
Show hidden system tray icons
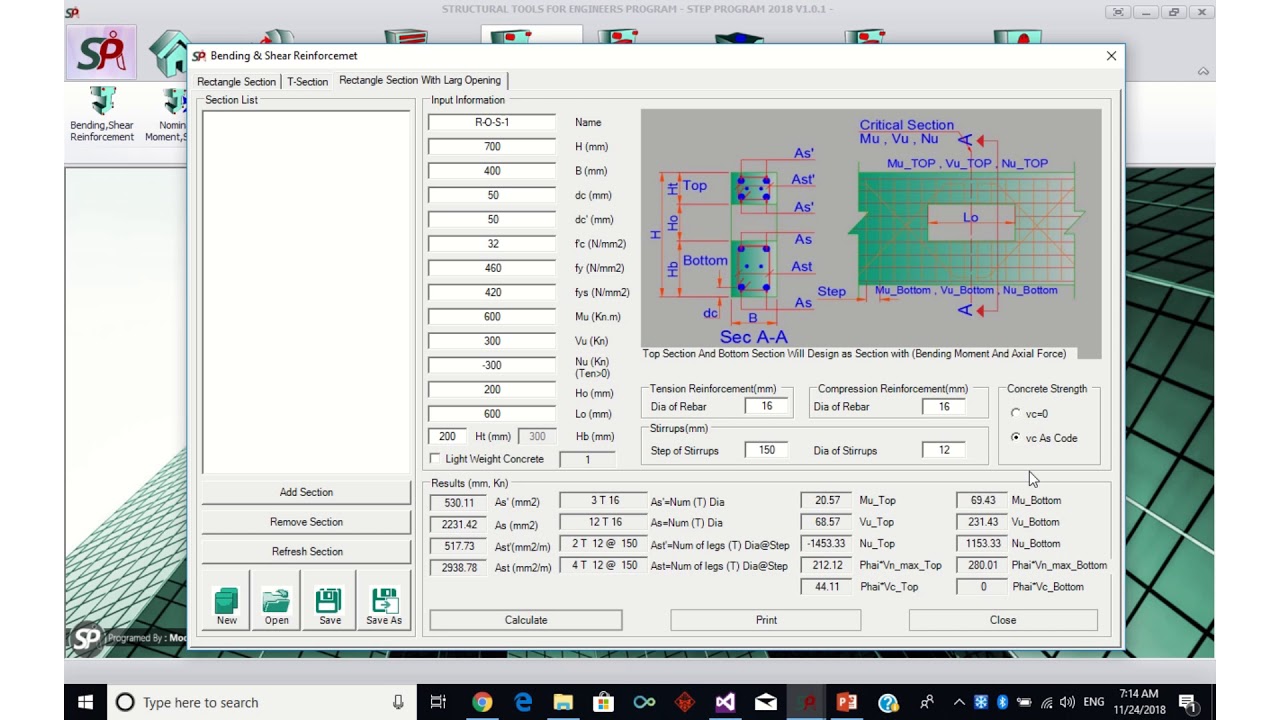point(959,702)
